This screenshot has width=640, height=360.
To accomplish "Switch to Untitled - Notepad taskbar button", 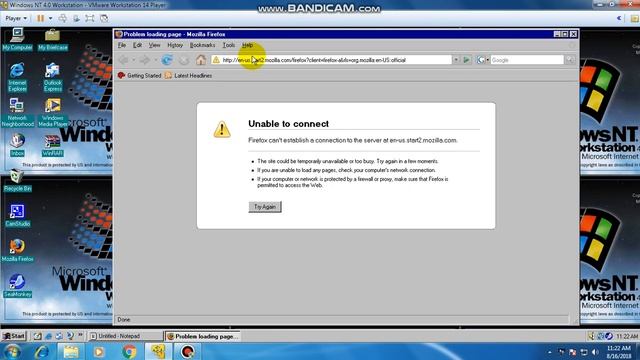I will click(x=125, y=336).
